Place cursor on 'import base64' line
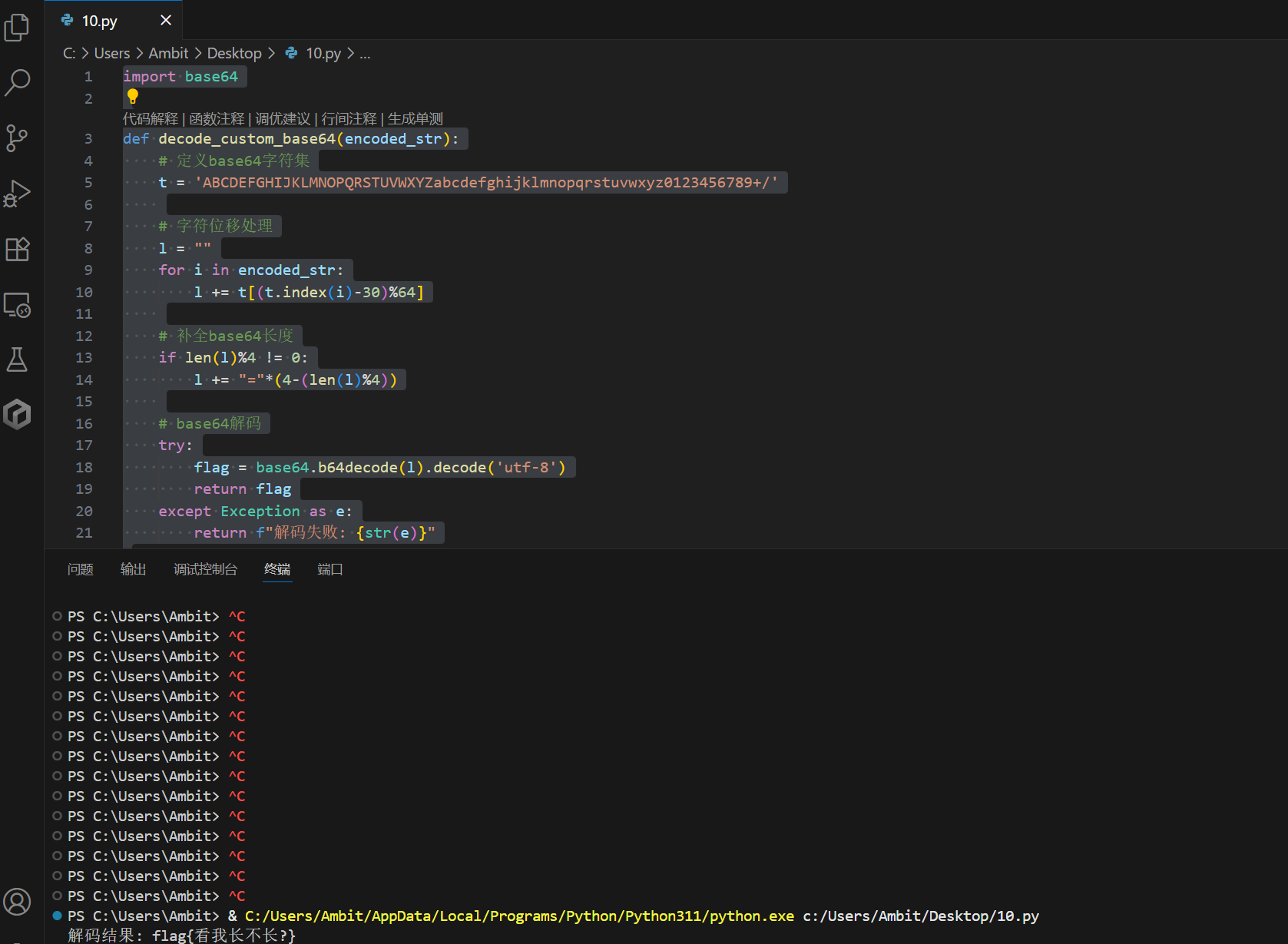 click(x=180, y=76)
